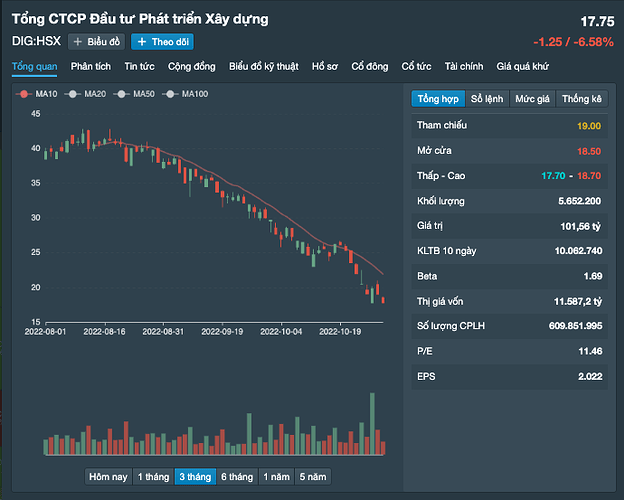Click the DIG:HSX ticker symbol
Viewport: 624px width, 500px height.
coord(35,42)
